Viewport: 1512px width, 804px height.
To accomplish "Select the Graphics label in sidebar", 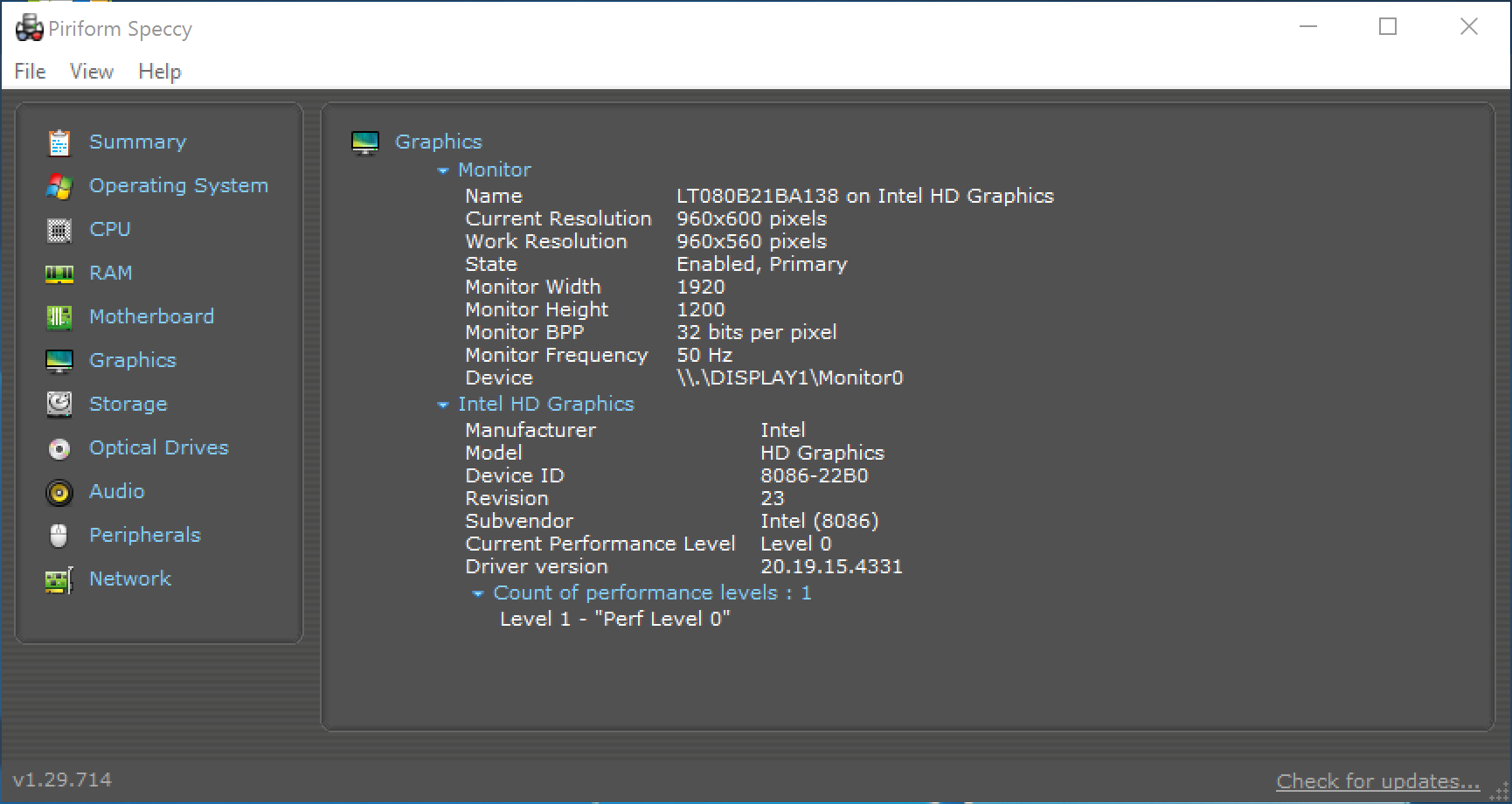I will [x=133, y=360].
